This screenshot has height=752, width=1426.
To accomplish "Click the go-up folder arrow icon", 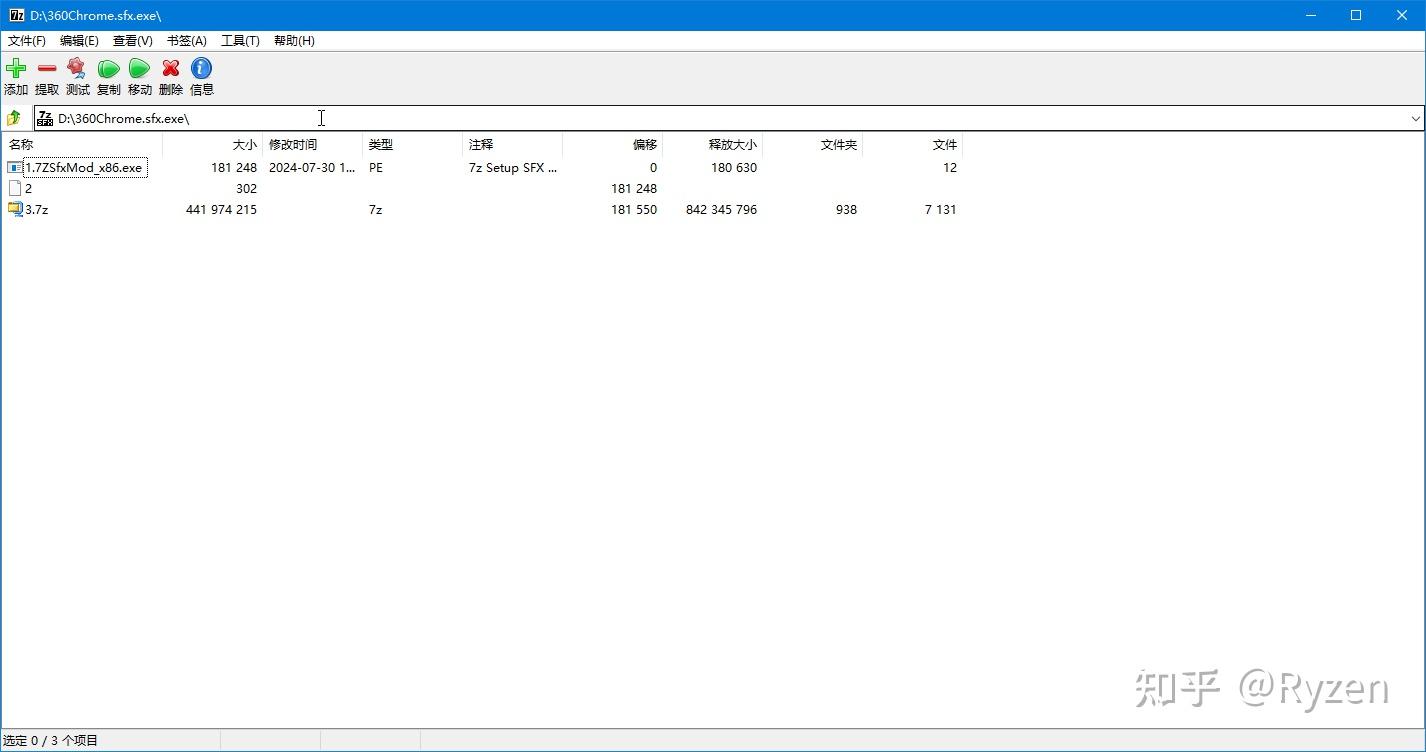I will click(x=14, y=117).
